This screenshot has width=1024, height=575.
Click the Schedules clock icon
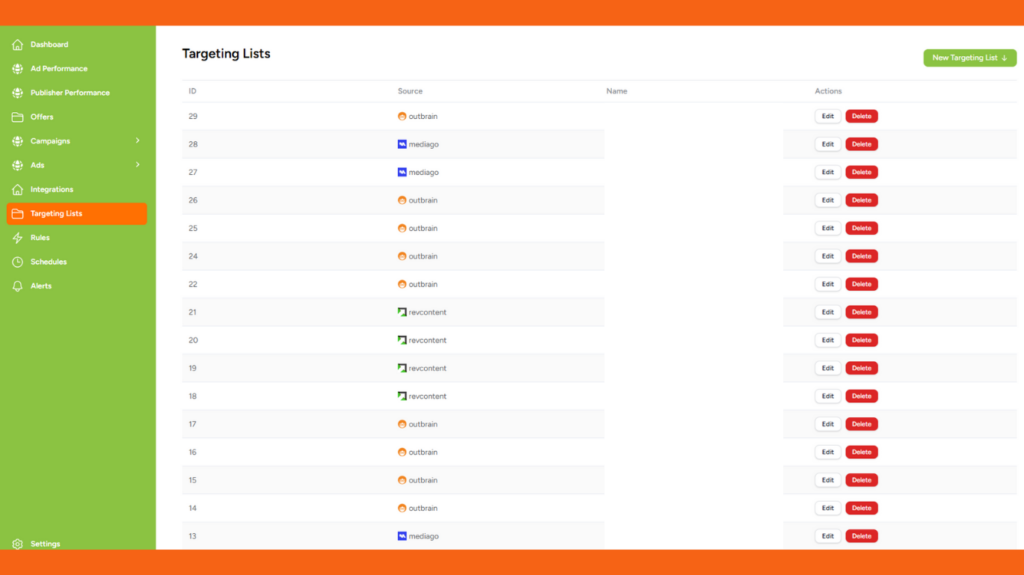(x=17, y=262)
